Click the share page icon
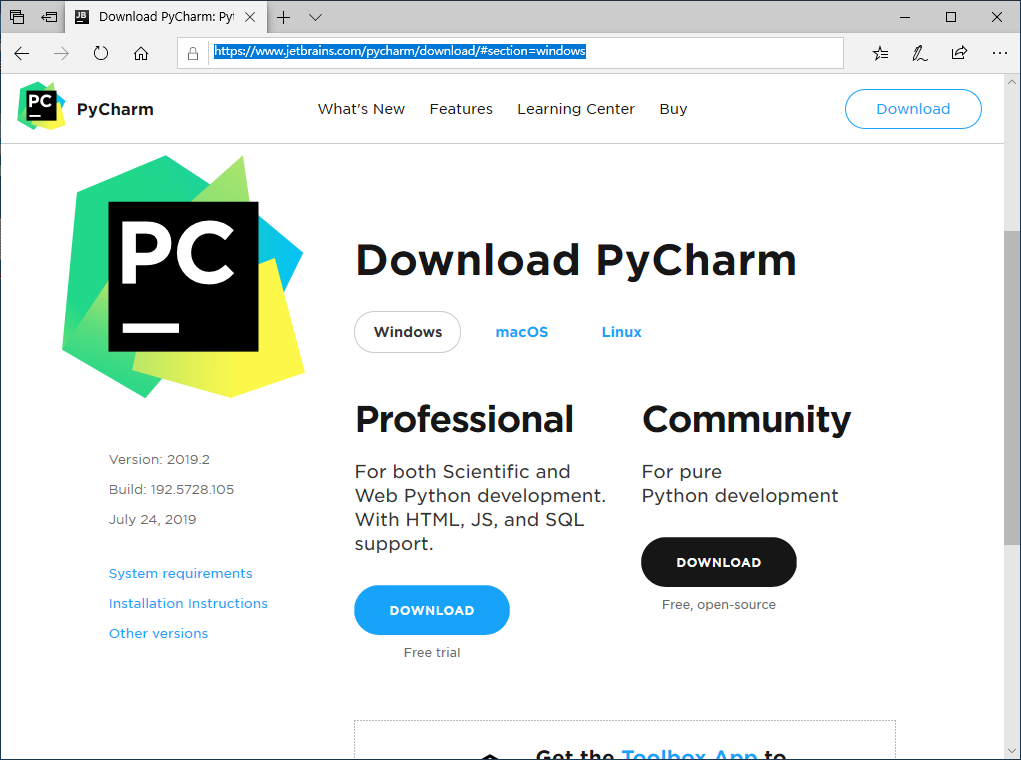This screenshot has height=760, width=1021. coord(959,53)
